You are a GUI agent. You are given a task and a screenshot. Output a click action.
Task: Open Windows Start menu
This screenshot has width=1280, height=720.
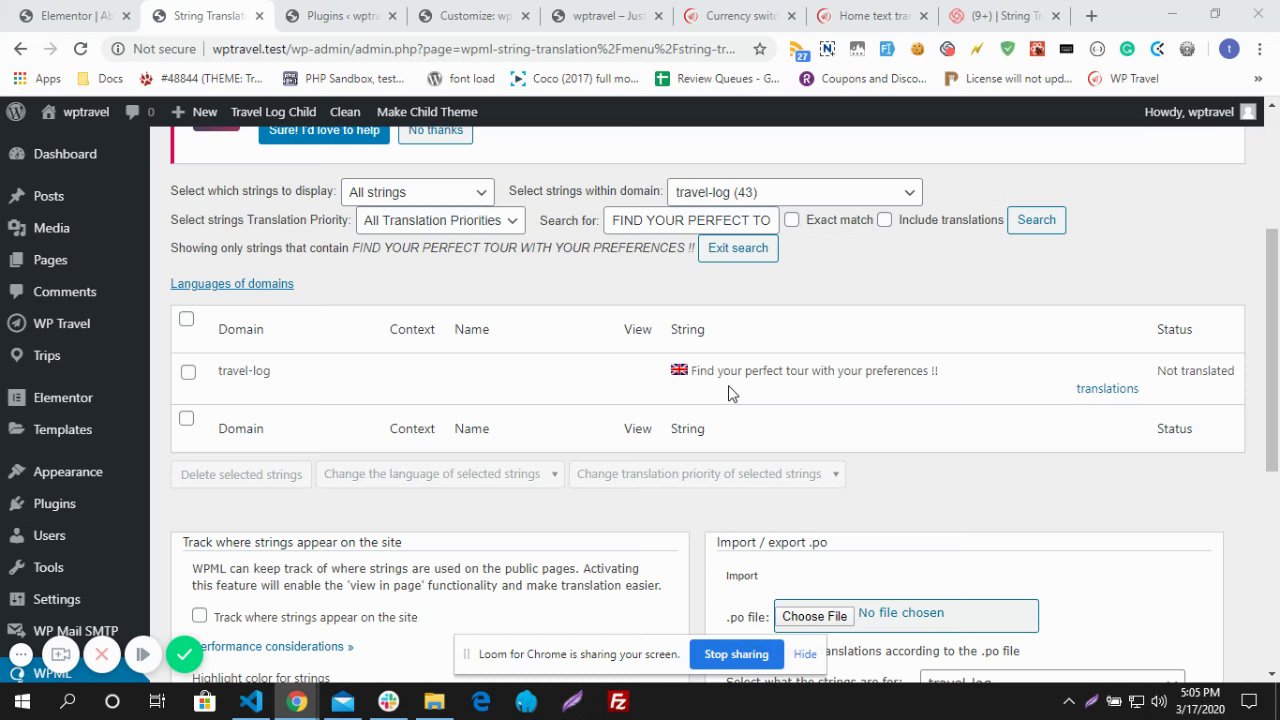pos(22,702)
